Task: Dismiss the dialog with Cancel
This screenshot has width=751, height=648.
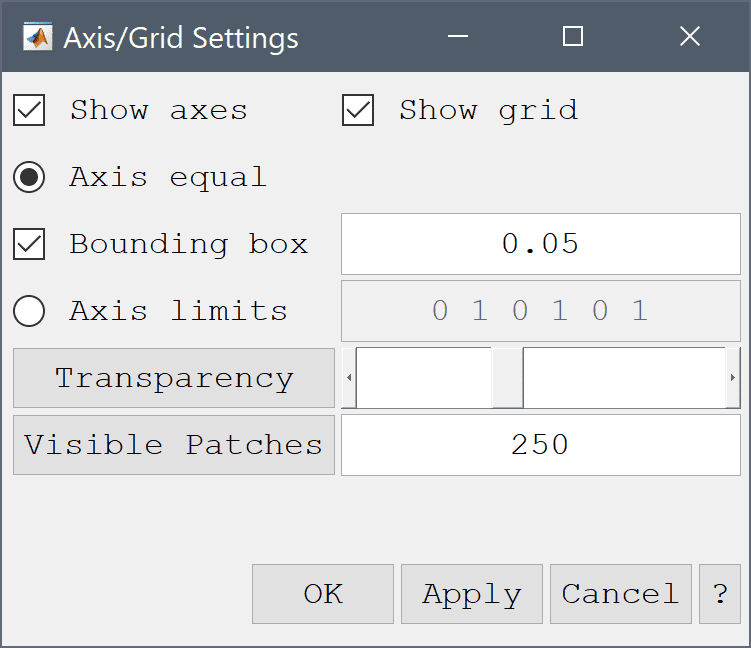Action: pyautogui.click(x=620, y=594)
